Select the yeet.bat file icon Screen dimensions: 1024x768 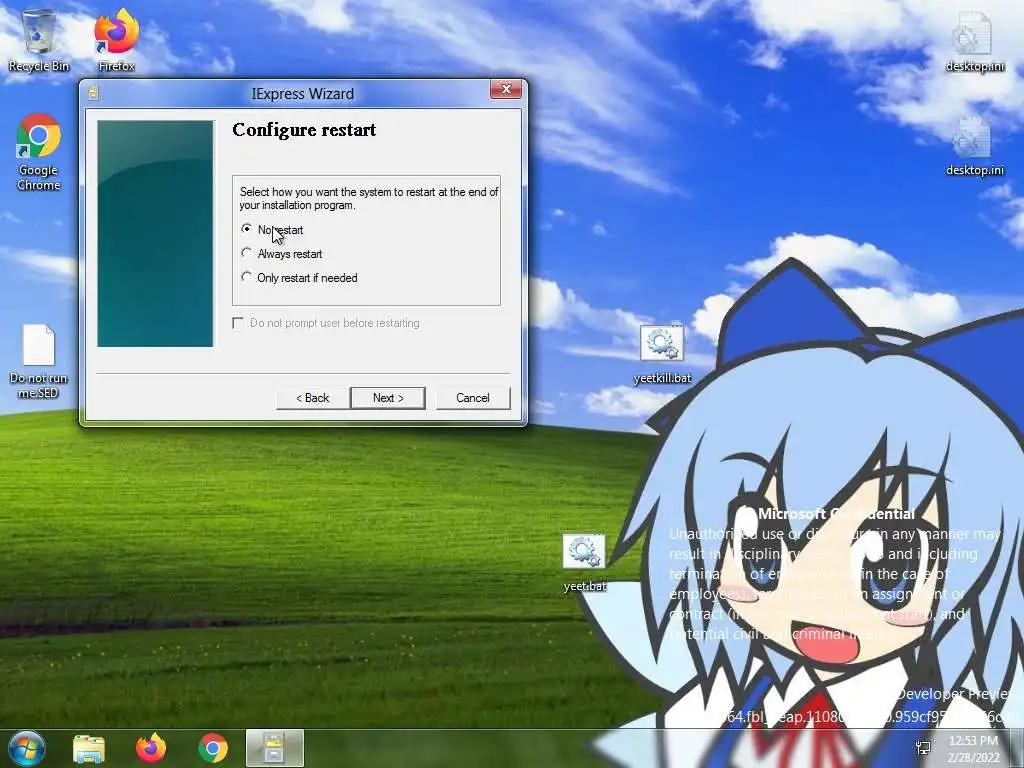point(584,563)
